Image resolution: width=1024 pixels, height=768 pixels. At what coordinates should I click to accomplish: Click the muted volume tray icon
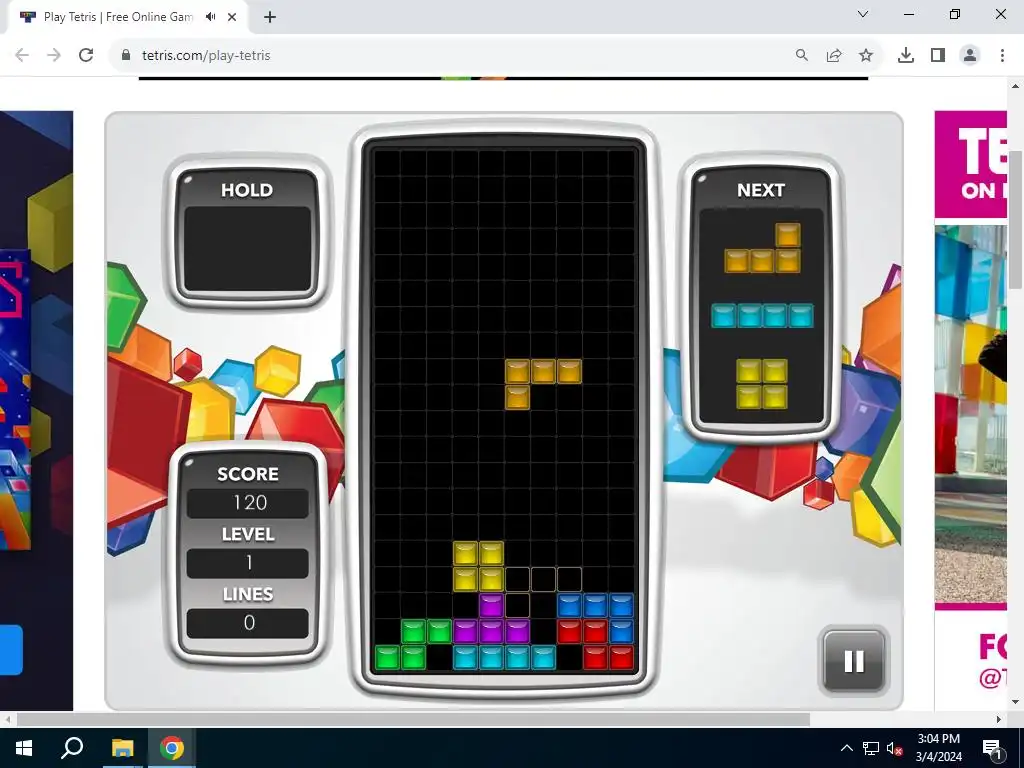tap(894, 748)
